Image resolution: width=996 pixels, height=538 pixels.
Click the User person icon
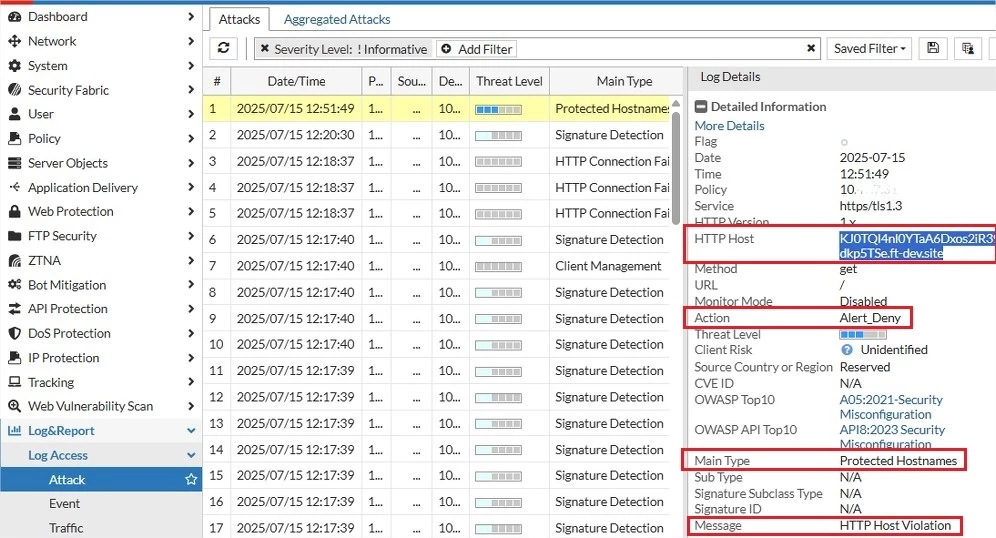pos(14,114)
